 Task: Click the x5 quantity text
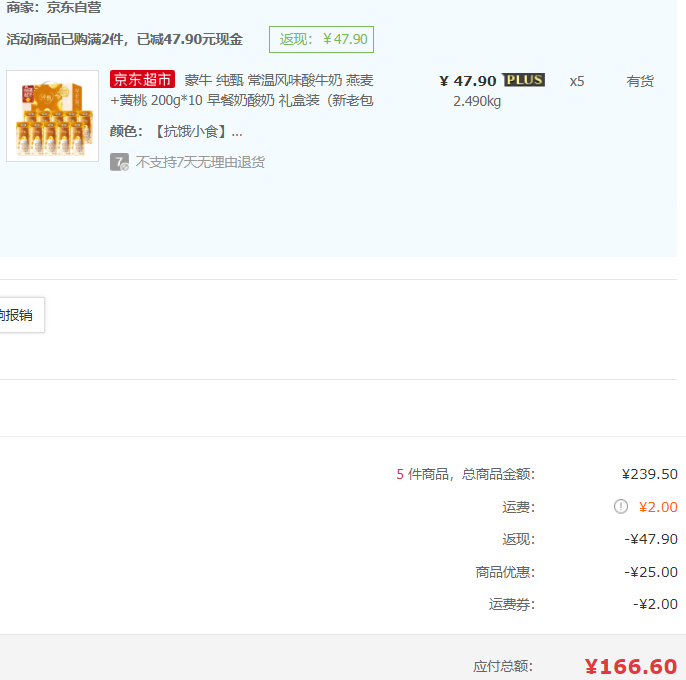pyautogui.click(x=577, y=81)
